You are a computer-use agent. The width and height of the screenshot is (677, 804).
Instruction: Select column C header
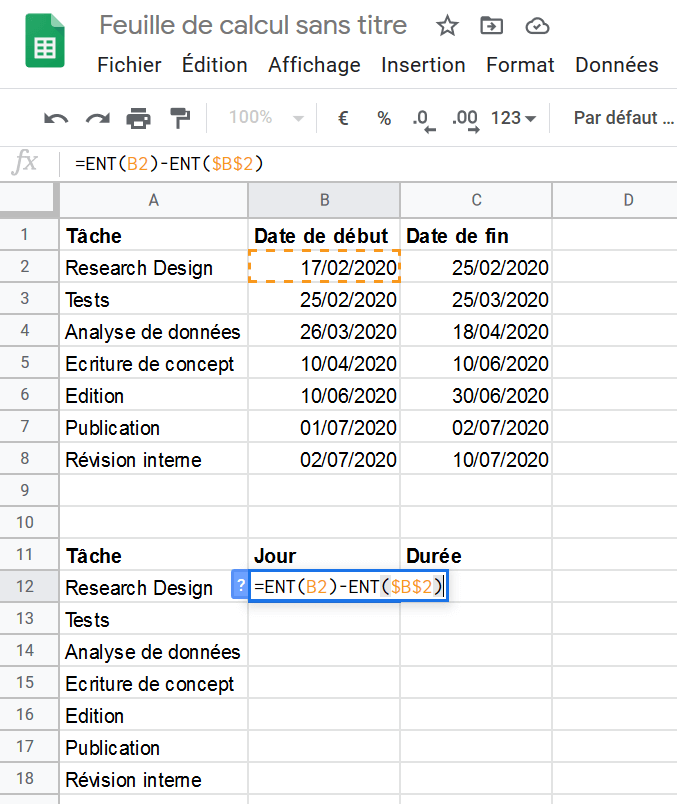coord(476,200)
